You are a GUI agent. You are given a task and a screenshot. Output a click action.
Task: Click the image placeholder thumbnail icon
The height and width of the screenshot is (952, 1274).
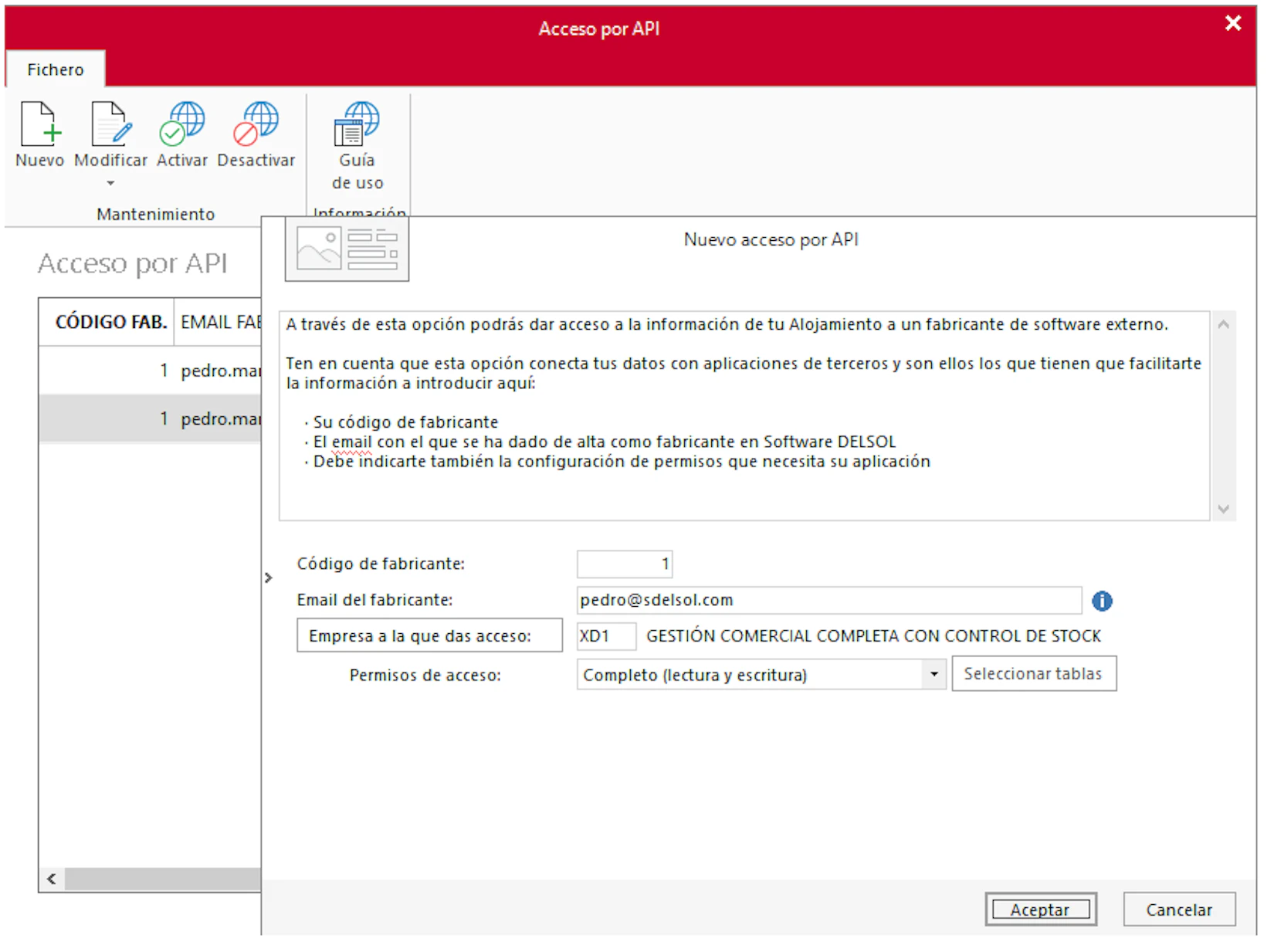point(347,249)
